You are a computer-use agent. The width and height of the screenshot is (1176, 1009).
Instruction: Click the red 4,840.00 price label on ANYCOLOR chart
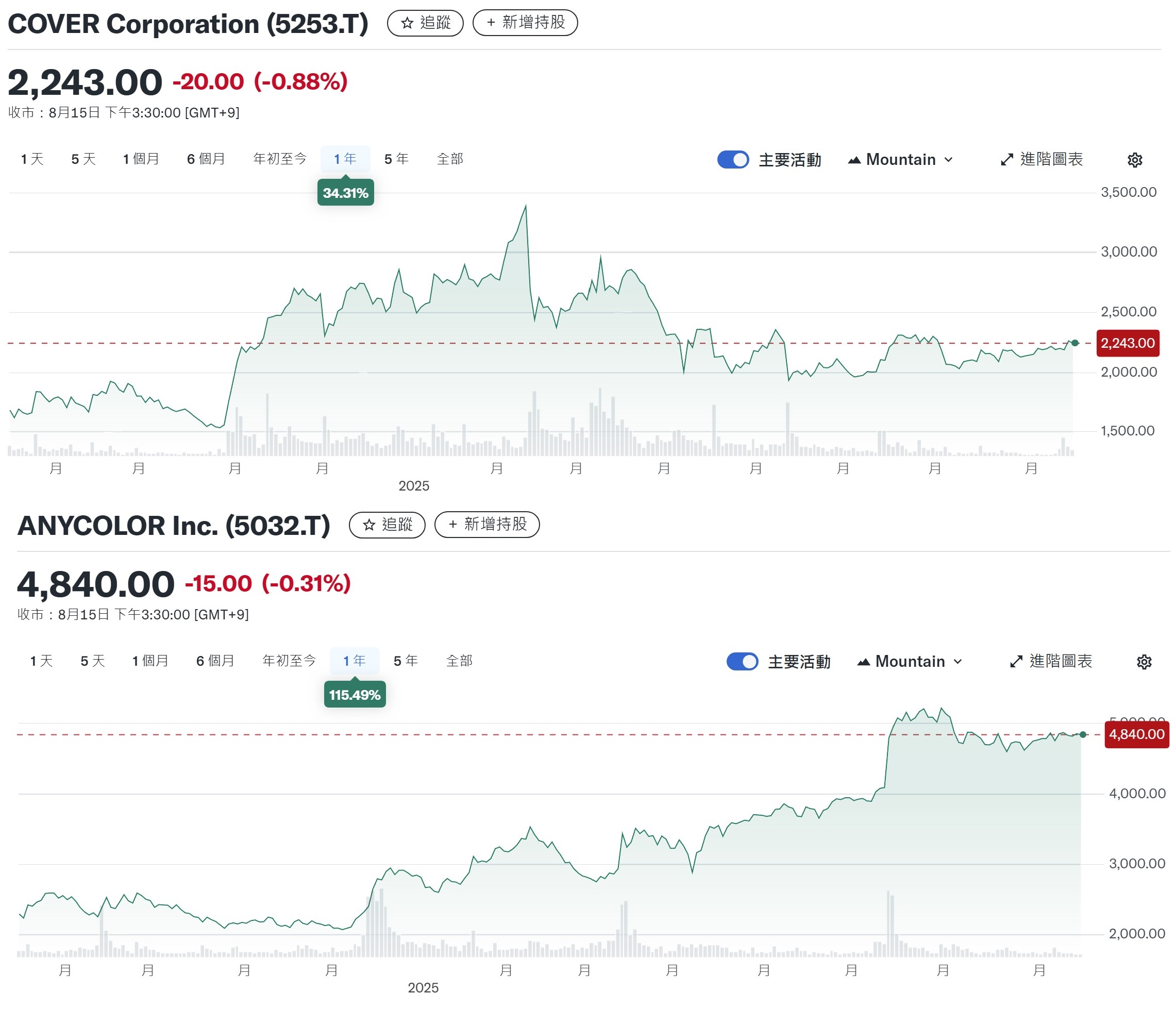pyautogui.click(x=1136, y=735)
